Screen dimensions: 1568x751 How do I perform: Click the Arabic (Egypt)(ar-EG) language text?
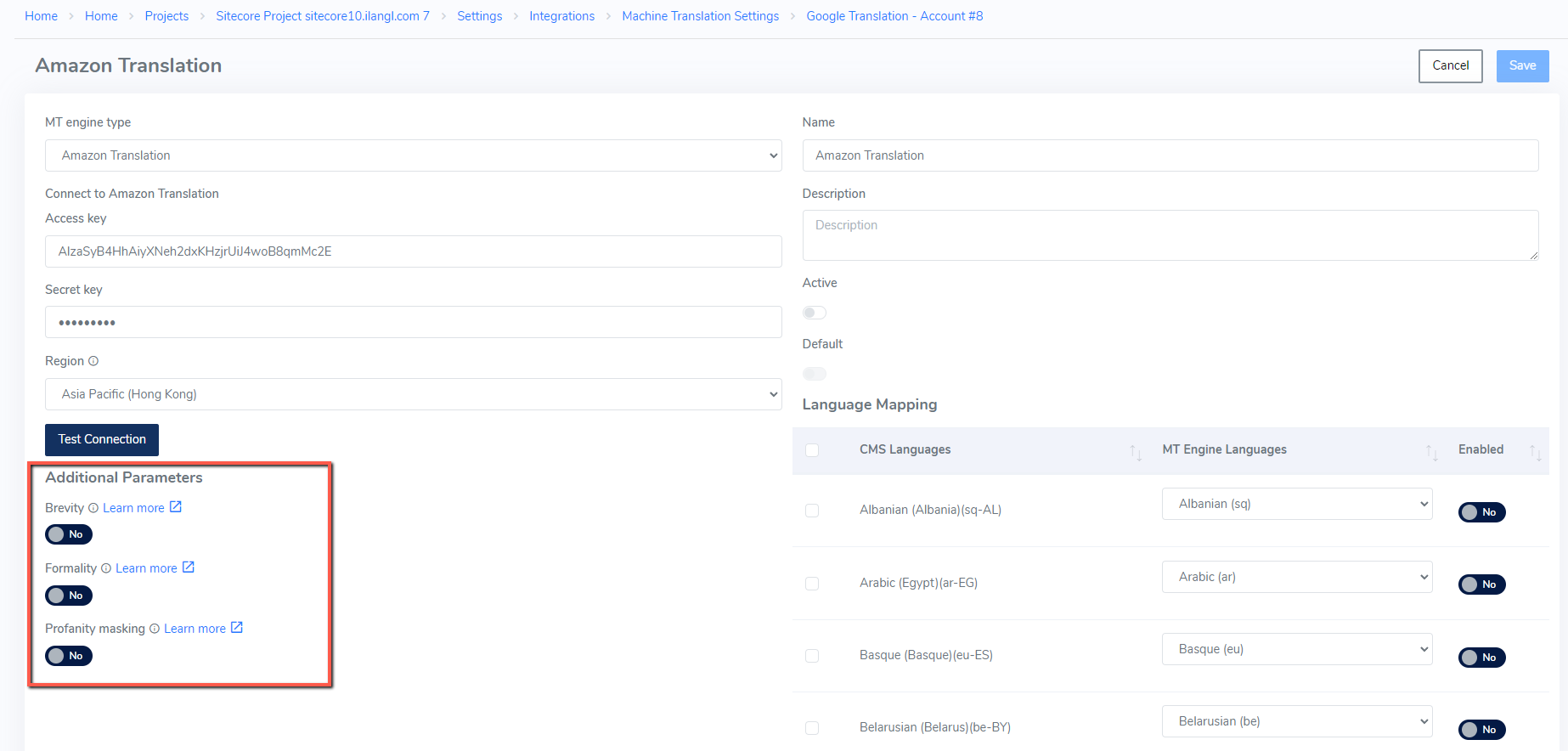(918, 583)
